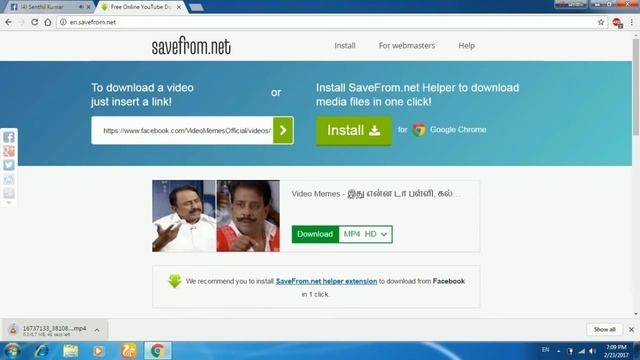Screen dimensions: 640x360
Task: Submit the link with green arrow button
Action: (283, 130)
